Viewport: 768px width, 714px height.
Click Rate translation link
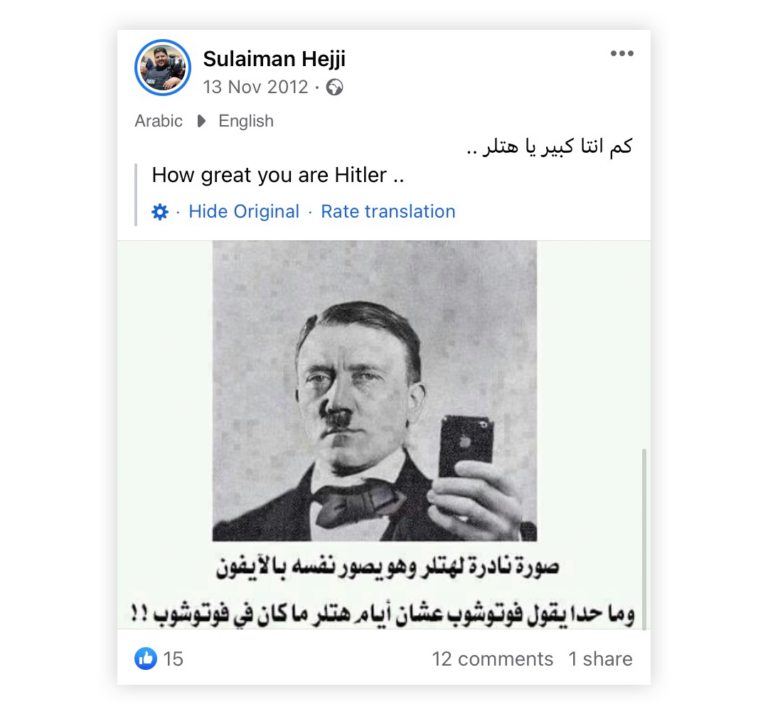[x=388, y=212]
